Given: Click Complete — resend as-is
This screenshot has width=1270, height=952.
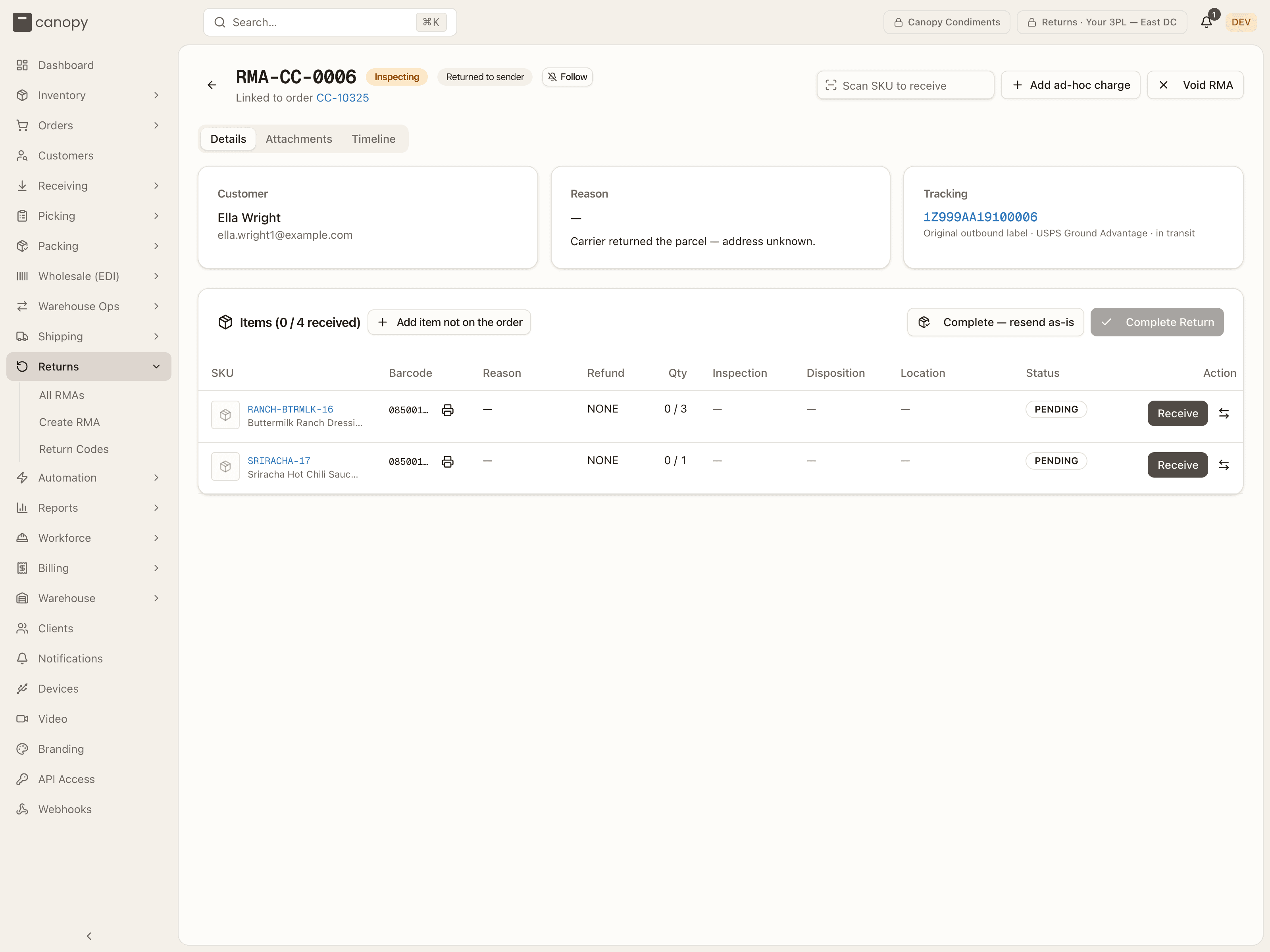Looking at the screenshot, I should [x=995, y=322].
